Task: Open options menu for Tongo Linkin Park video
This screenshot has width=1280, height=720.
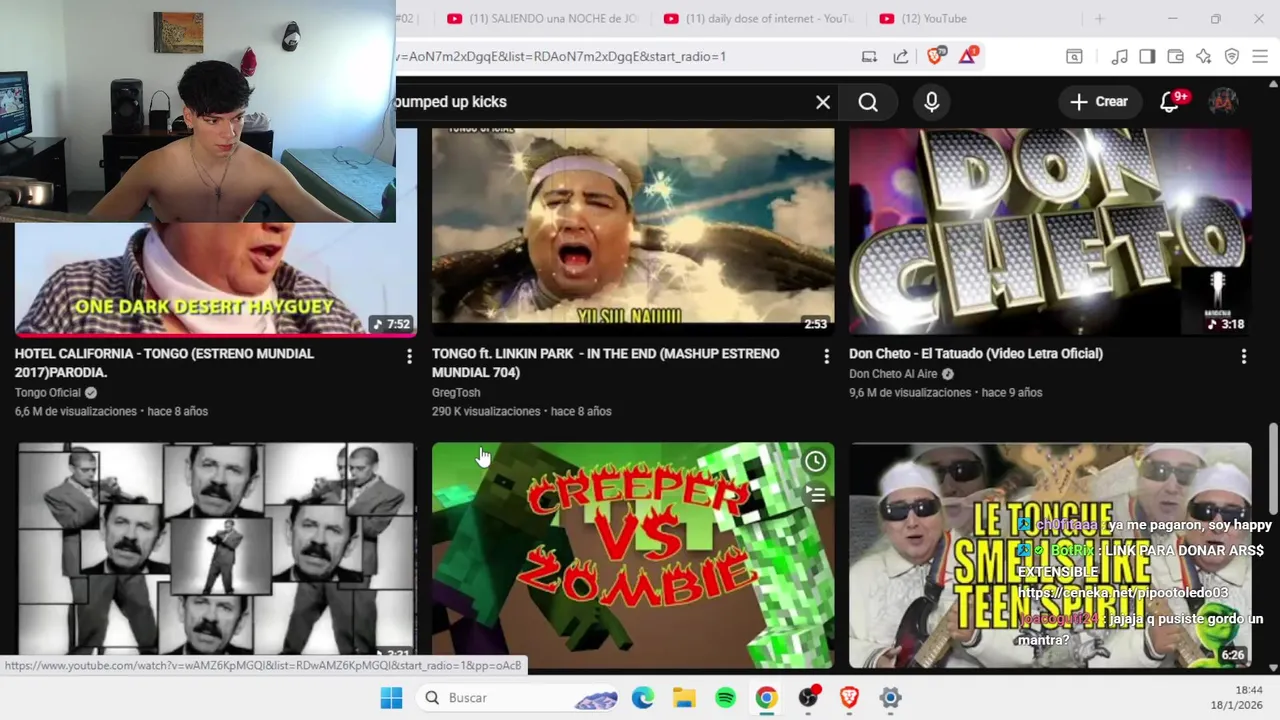Action: 826,356
